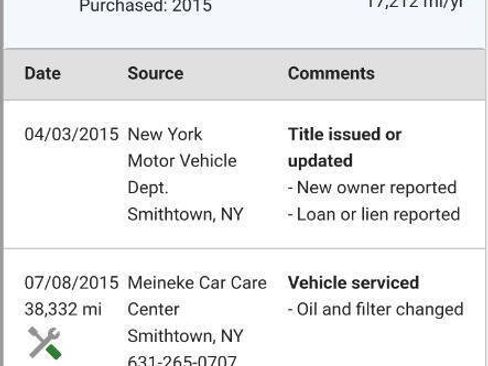Click the Loan or lien reported comment
The image size is (488, 366).
[x=374, y=214]
